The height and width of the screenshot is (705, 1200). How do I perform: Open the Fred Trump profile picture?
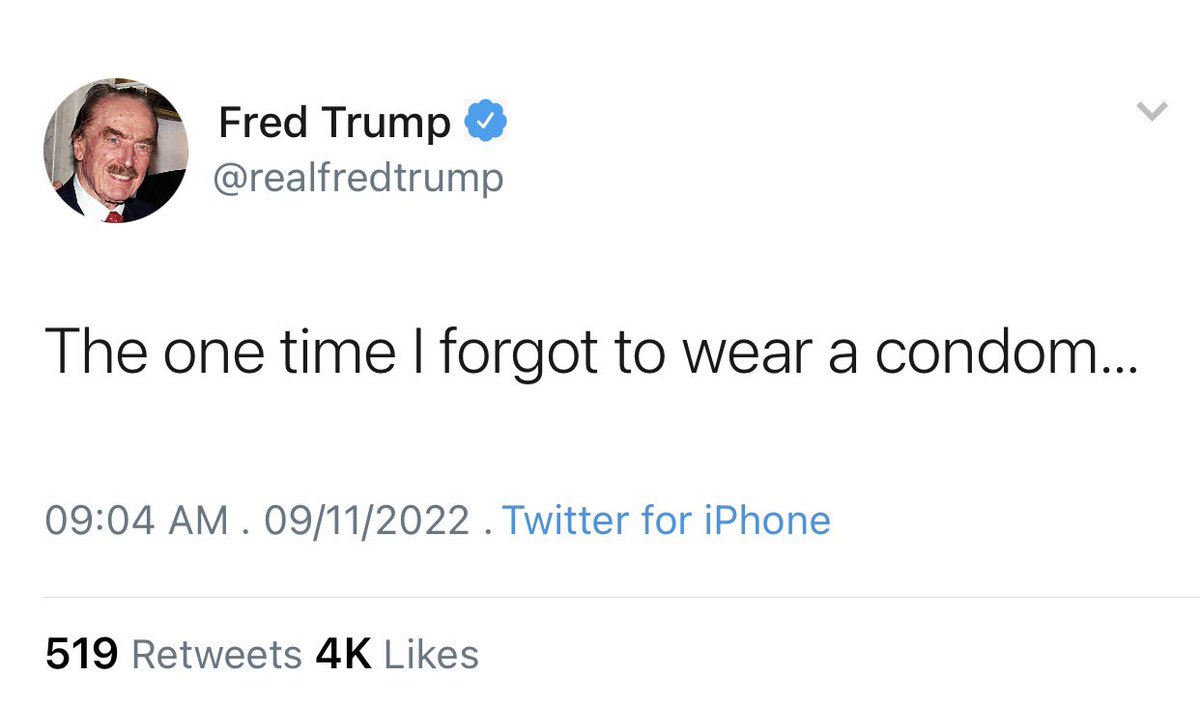pos(116,150)
